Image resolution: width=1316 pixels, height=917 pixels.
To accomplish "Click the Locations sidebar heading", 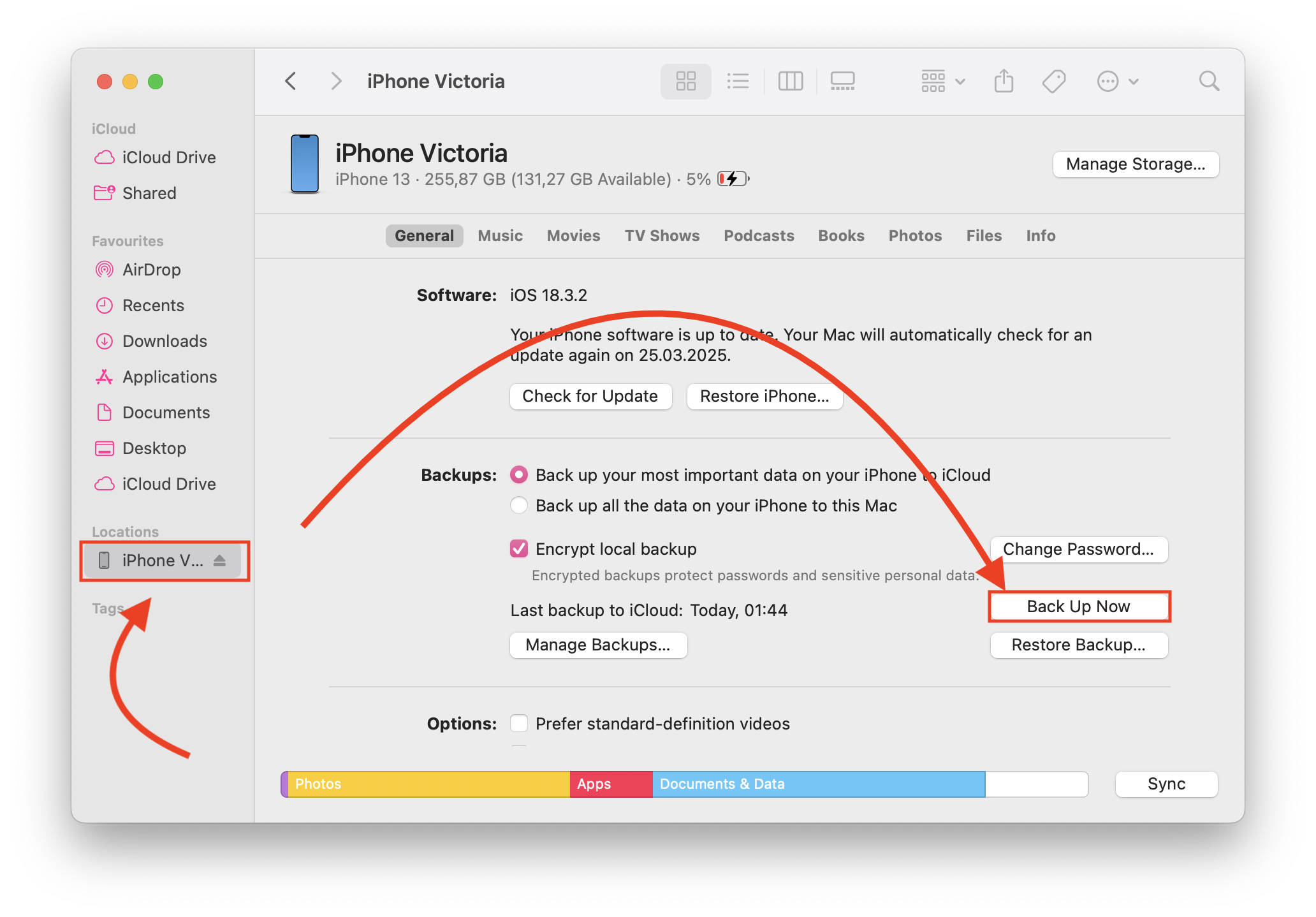I will point(126,532).
